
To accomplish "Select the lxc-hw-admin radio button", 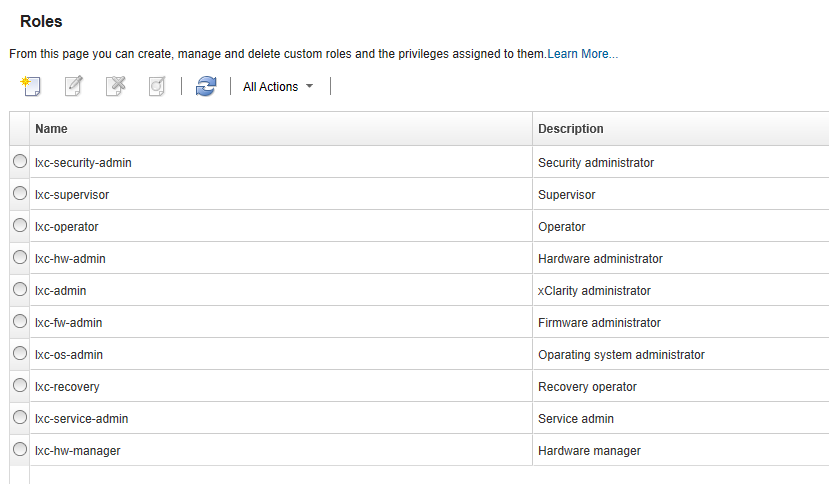I will [20, 258].
